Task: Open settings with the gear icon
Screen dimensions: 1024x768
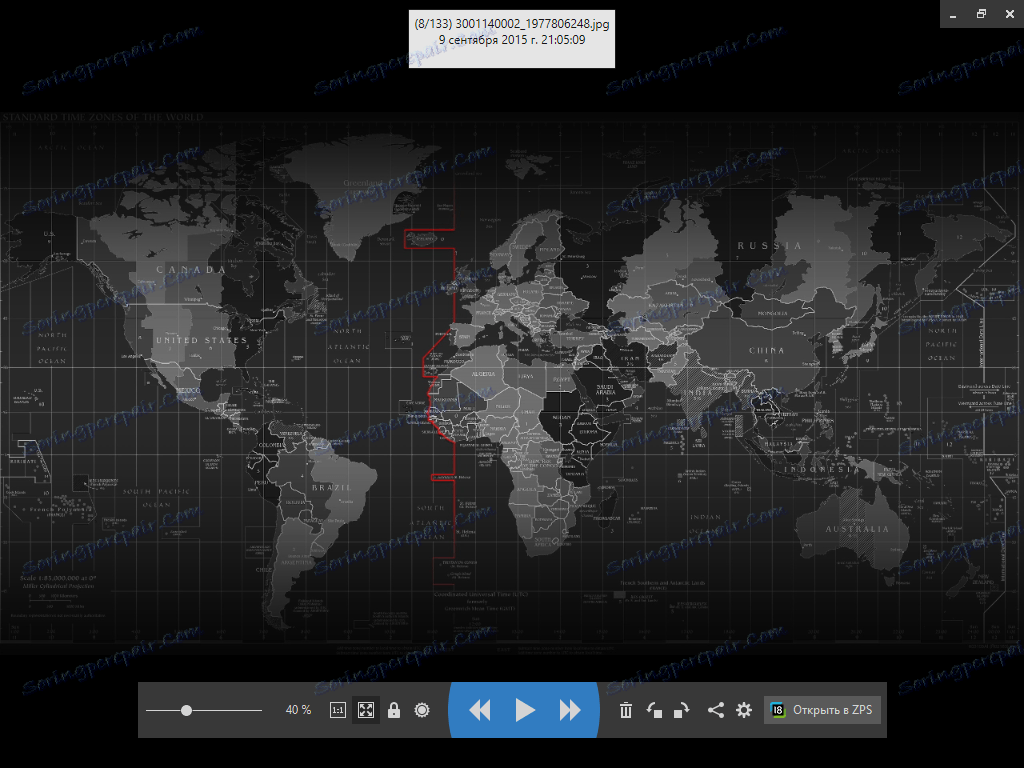Action: [x=744, y=710]
